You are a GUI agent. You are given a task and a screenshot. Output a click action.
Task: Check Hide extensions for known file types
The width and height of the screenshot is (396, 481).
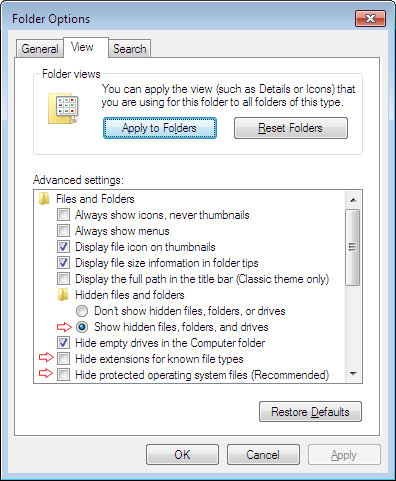click(63, 359)
